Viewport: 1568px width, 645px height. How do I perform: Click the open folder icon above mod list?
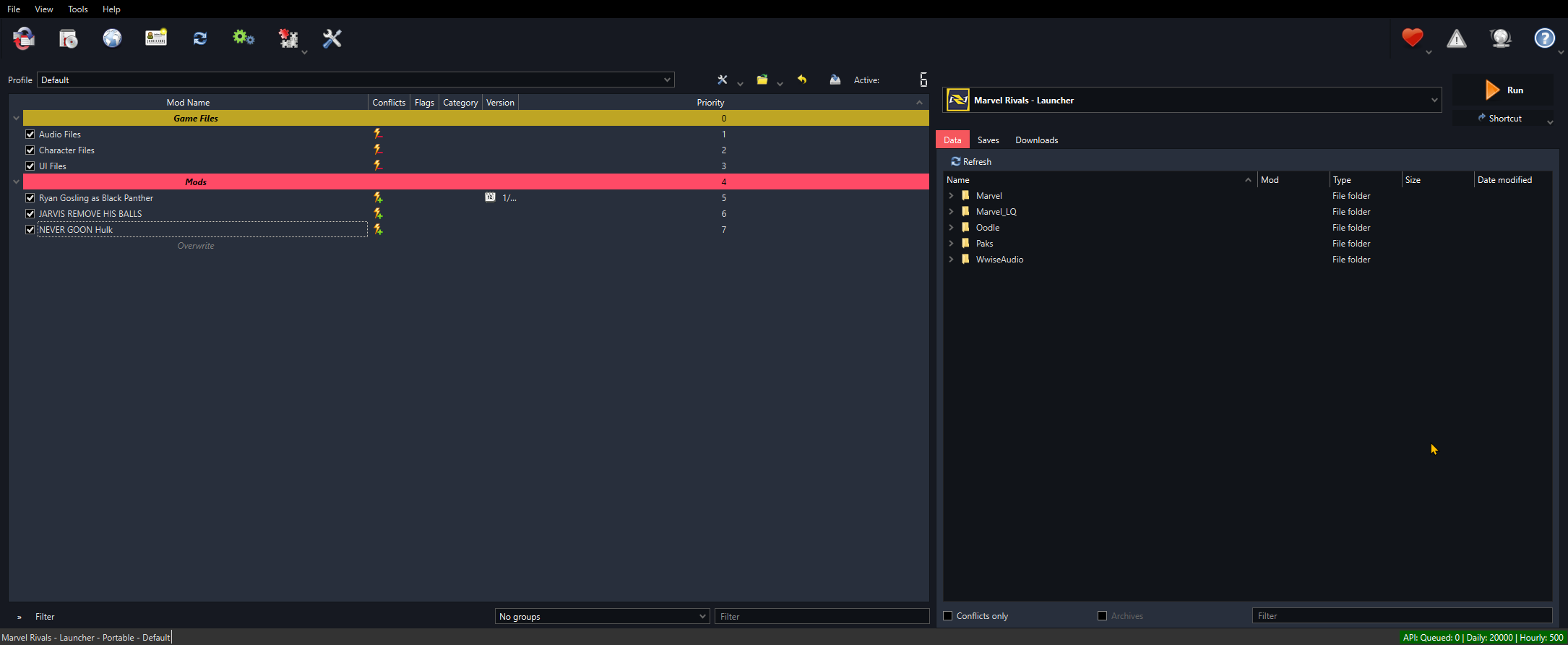[762, 80]
